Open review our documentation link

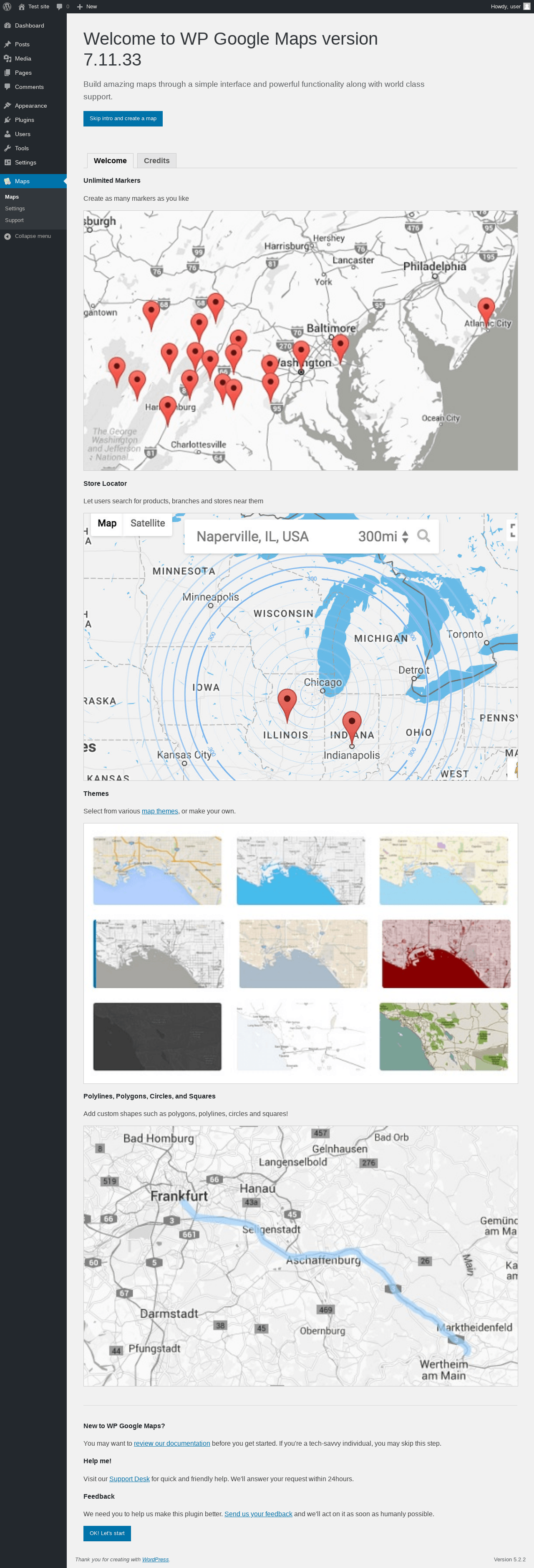pos(172,1443)
